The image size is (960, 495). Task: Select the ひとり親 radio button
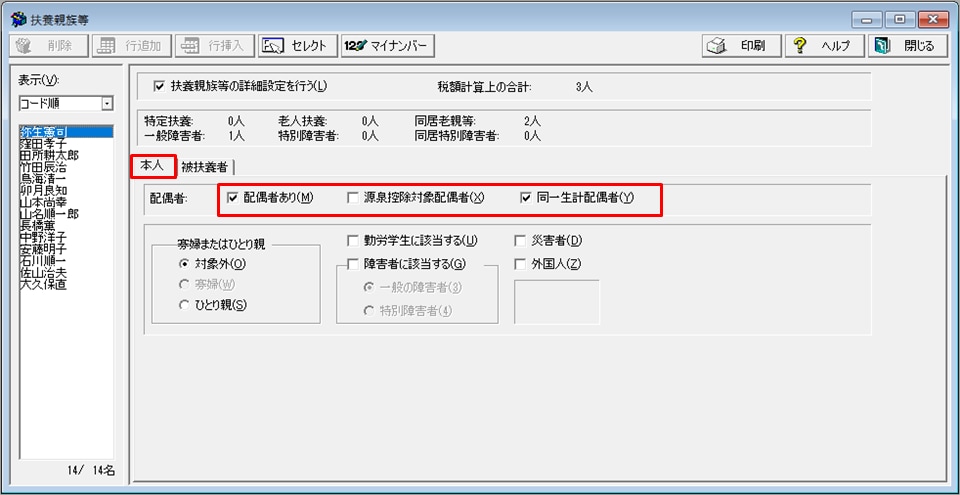coord(183,305)
